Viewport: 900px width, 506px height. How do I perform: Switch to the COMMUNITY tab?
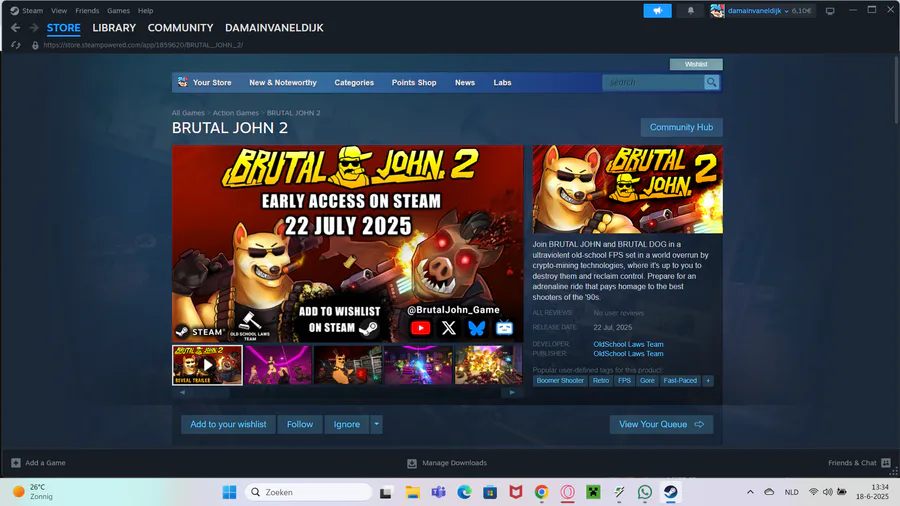click(180, 28)
